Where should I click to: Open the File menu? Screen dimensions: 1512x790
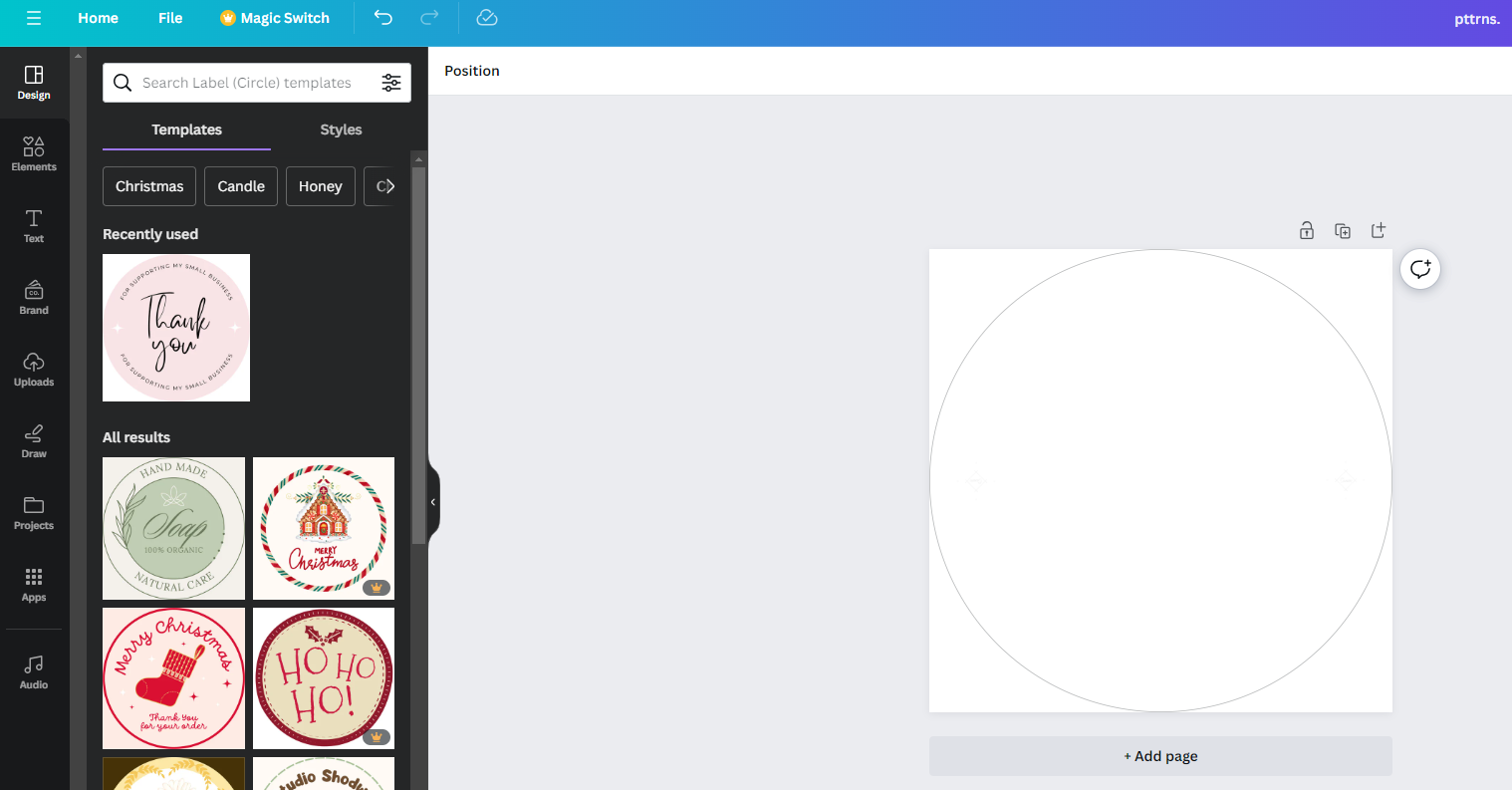click(x=170, y=18)
